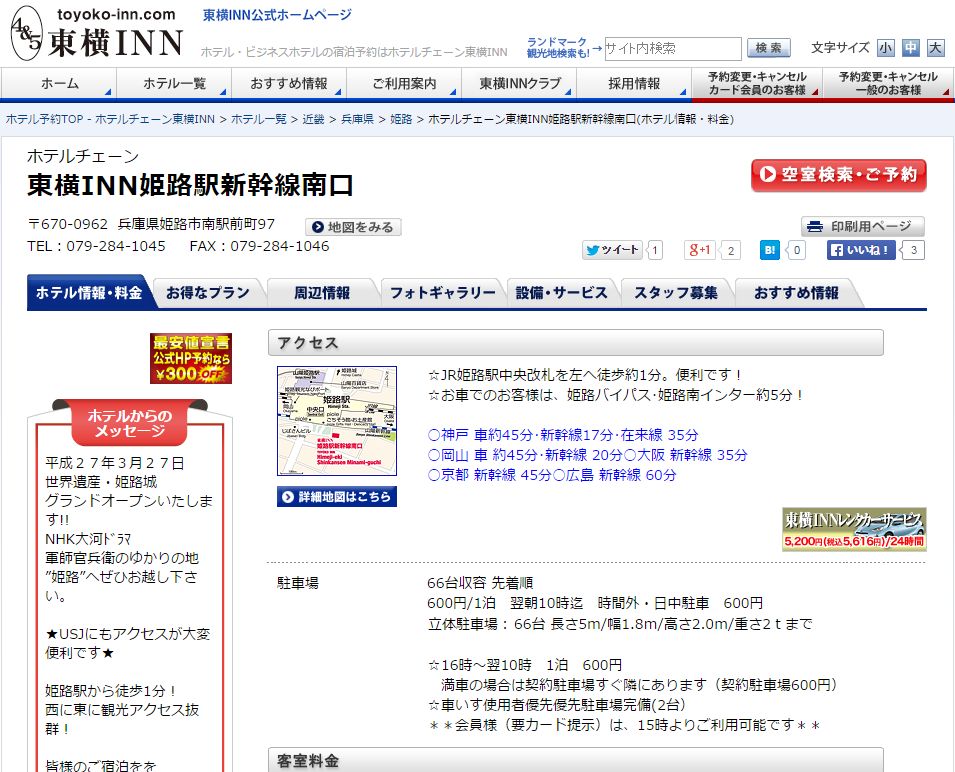Click the ホテルからのメッセージ header
This screenshot has height=772, width=955.
point(130,423)
